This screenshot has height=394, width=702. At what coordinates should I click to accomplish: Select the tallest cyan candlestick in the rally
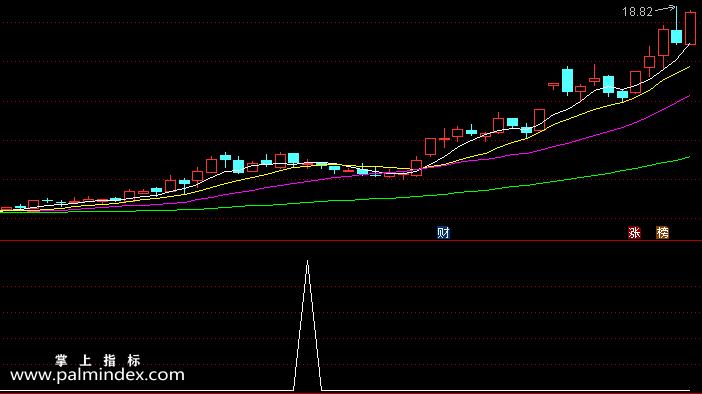tap(567, 81)
